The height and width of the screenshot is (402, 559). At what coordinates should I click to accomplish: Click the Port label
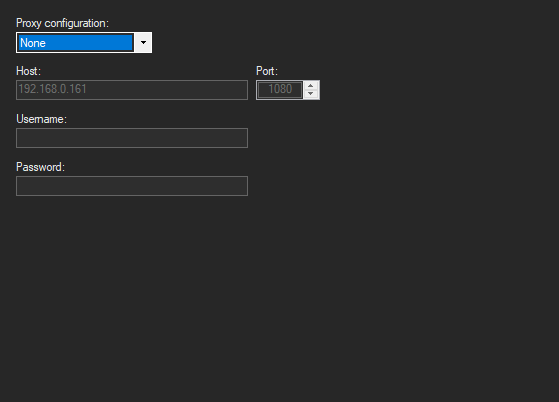coord(267,71)
